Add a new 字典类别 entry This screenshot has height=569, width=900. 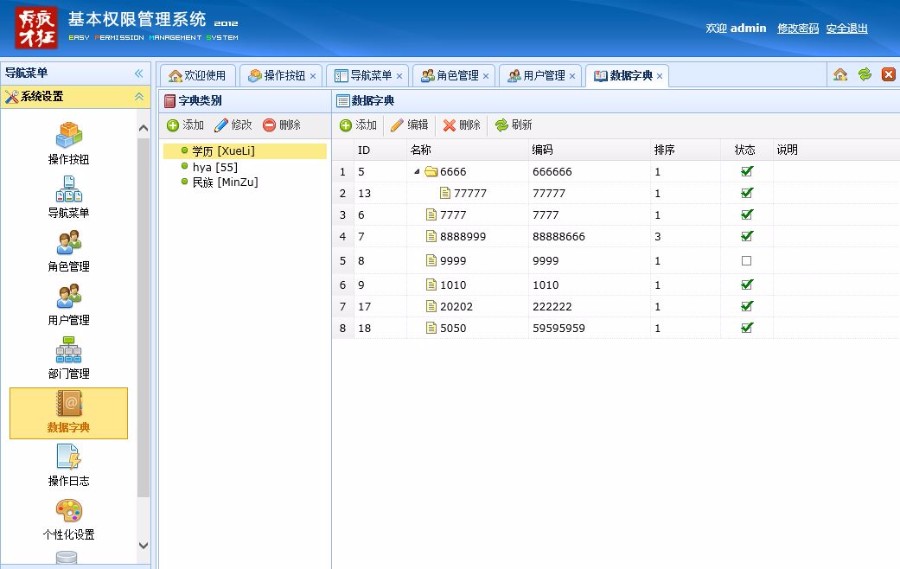coord(185,125)
